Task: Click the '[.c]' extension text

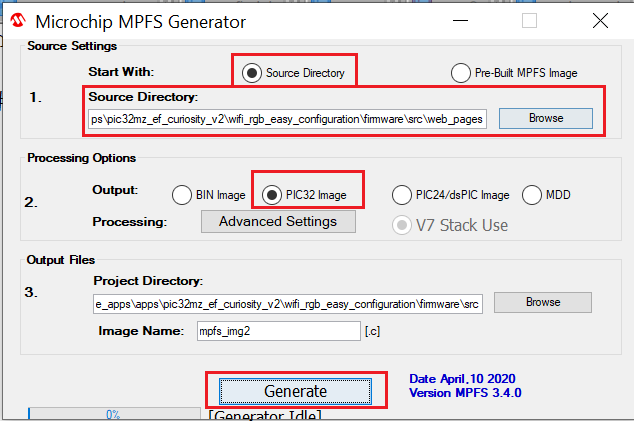Action: [372, 331]
